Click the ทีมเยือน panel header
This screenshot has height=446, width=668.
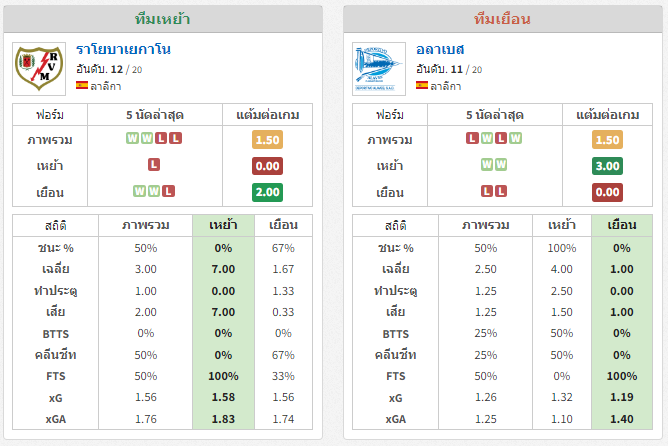coord(502,19)
